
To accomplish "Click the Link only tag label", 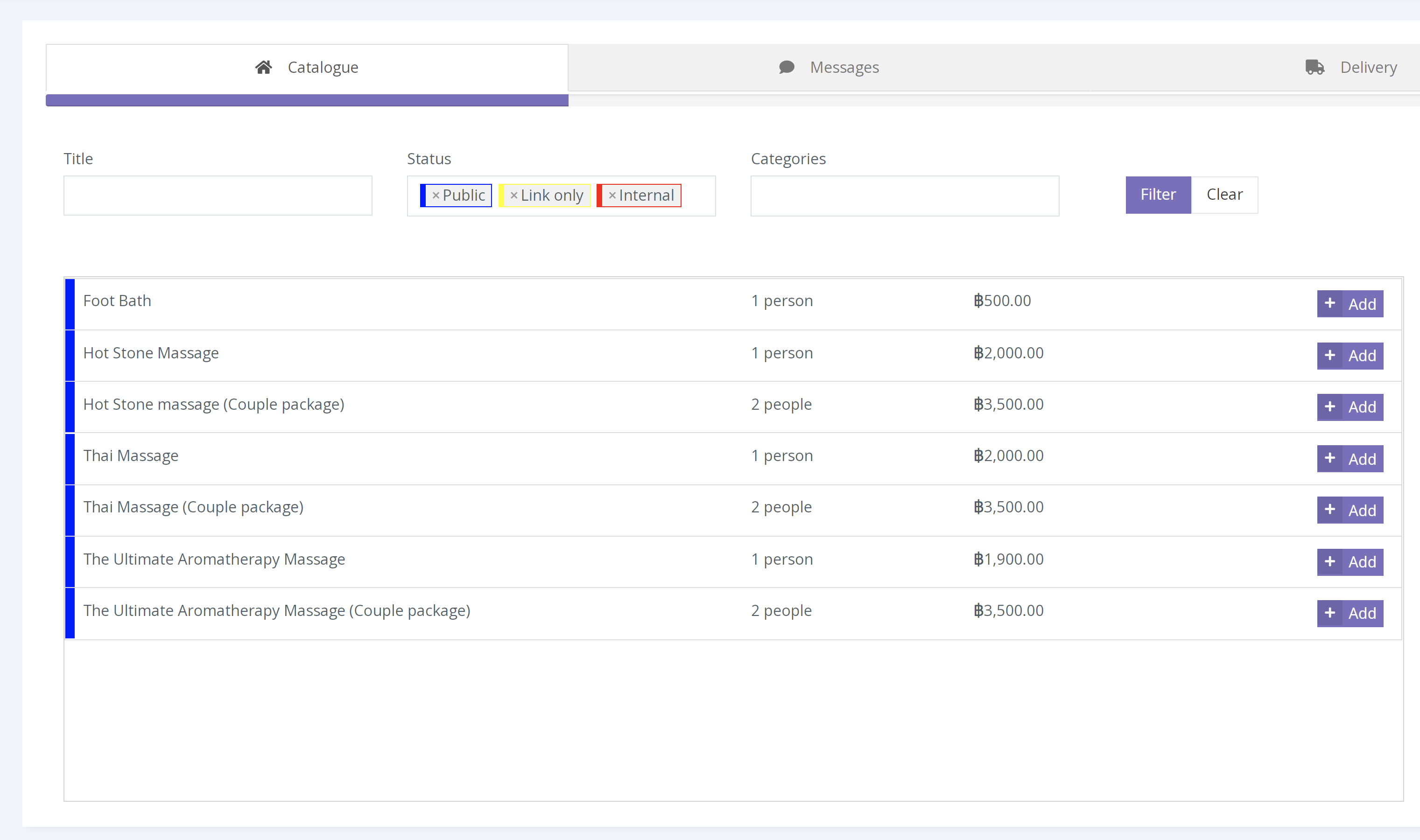I will (551, 195).
